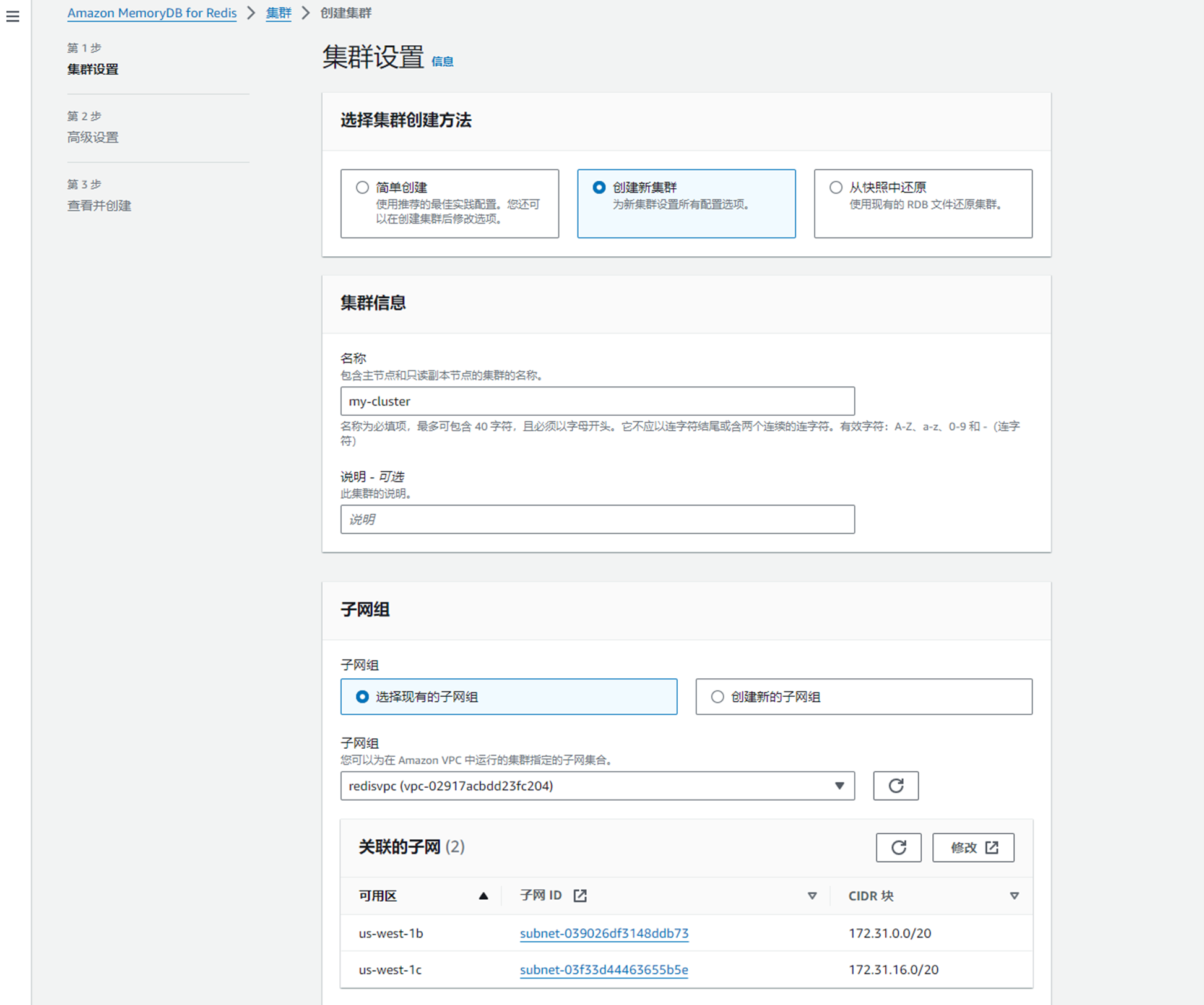Choose 创建新的子网组 radio option

[717, 697]
